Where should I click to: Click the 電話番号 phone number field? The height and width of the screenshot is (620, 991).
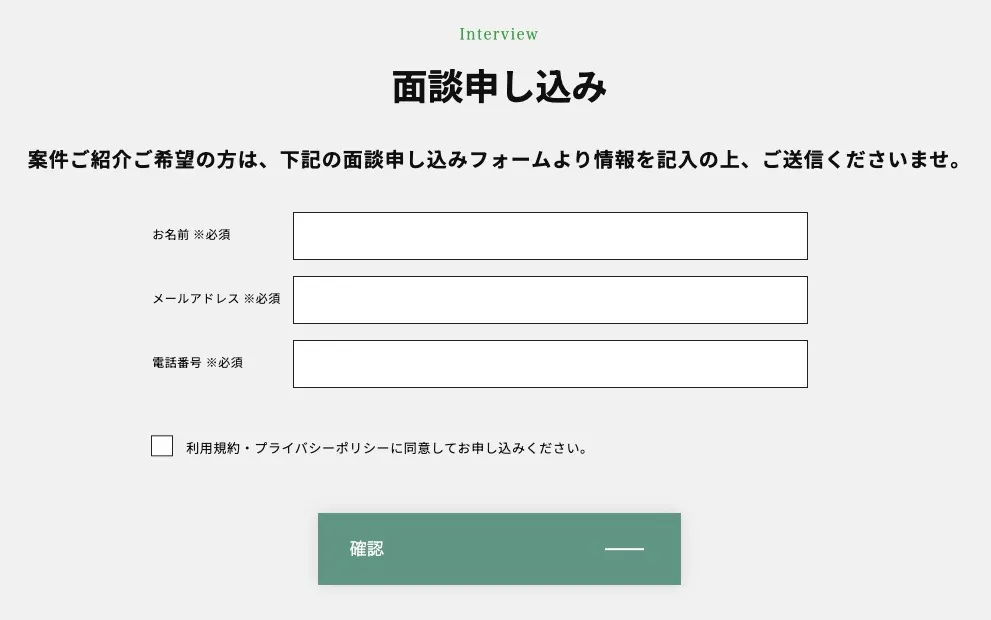pyautogui.click(x=550, y=363)
